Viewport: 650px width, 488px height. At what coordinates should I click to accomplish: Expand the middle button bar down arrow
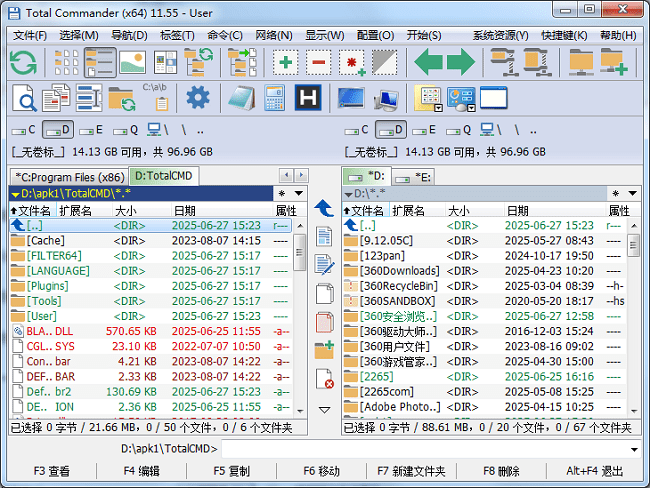[x=324, y=410]
